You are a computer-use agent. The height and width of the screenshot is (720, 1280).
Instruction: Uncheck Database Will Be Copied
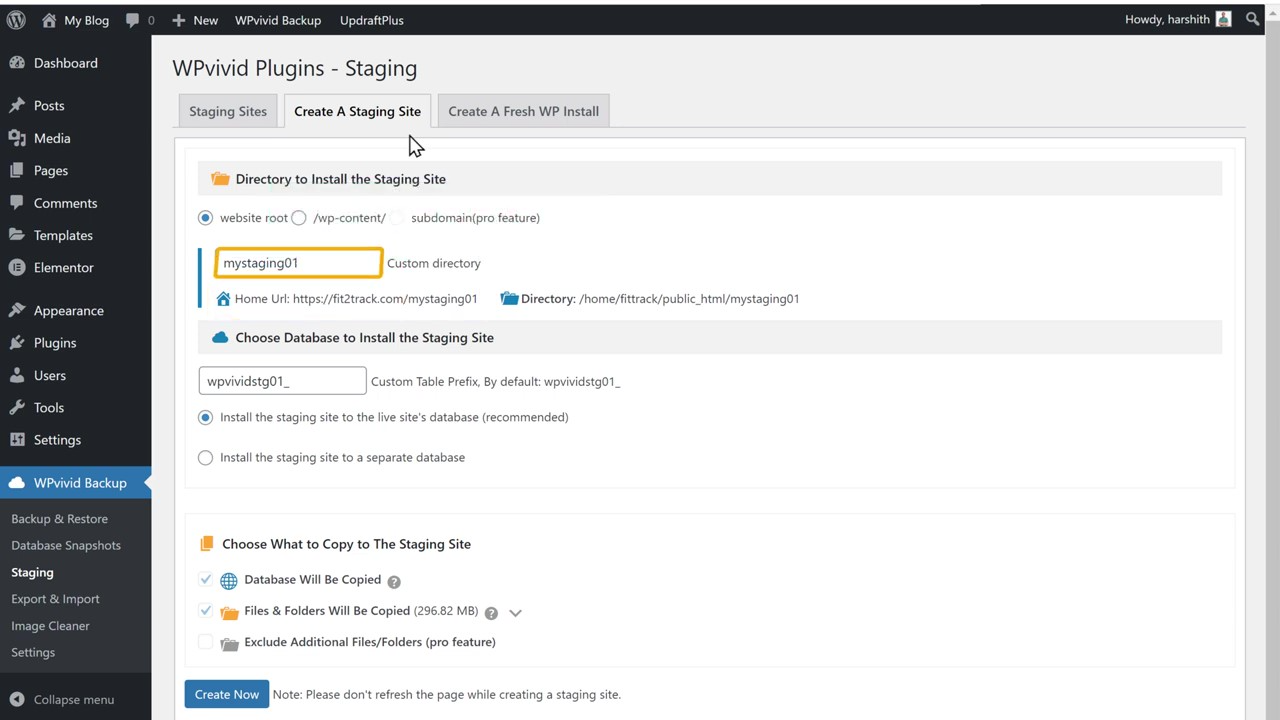click(205, 580)
